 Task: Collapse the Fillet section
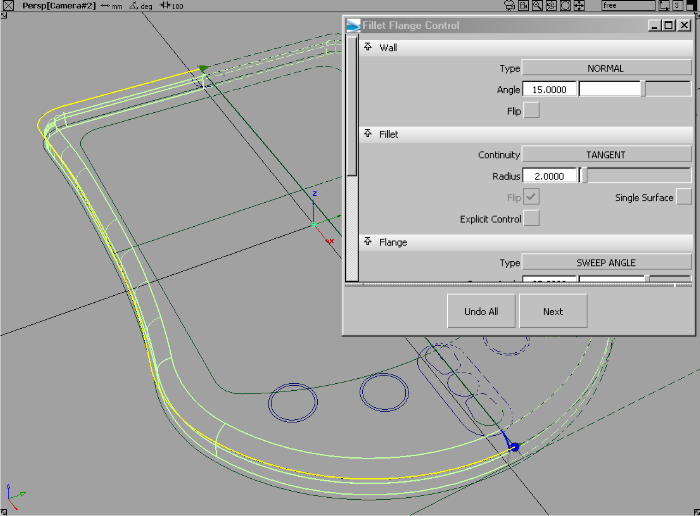tap(368, 133)
